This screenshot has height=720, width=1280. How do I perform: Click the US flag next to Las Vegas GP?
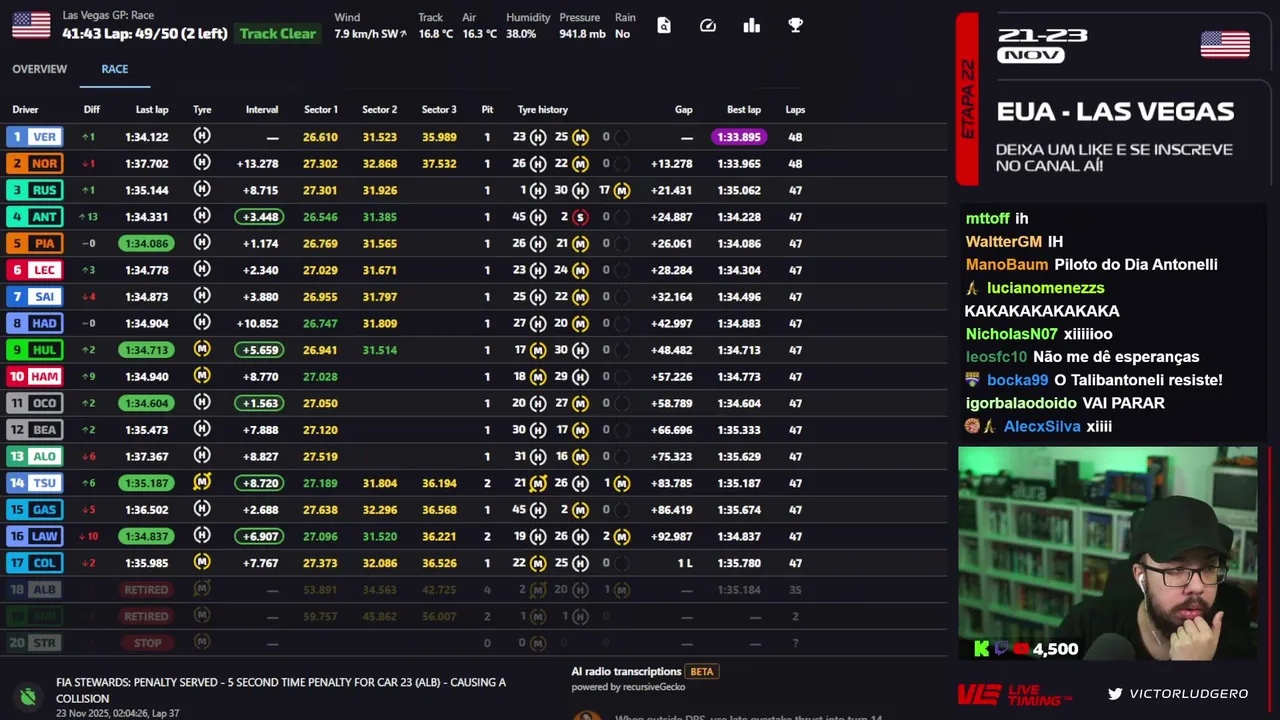point(31,25)
